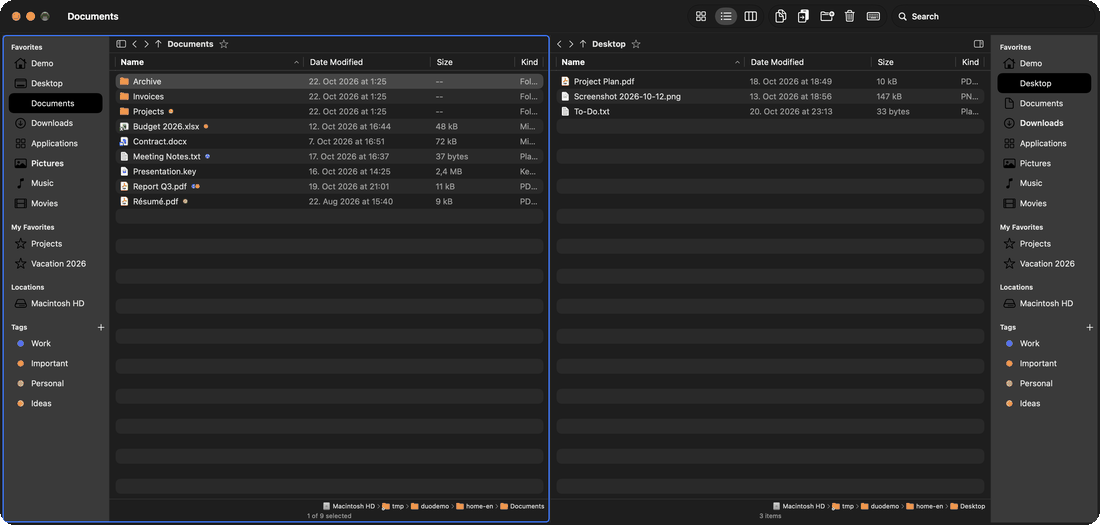Favorite the Documents folder with star
Screen dimensions: 1100x525
(224, 44)
